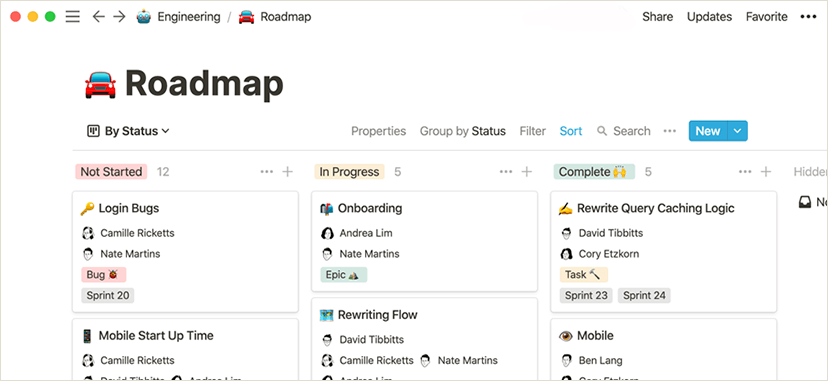Open the Onboarding card title
This screenshot has width=828, height=381.
pyautogui.click(x=370, y=208)
